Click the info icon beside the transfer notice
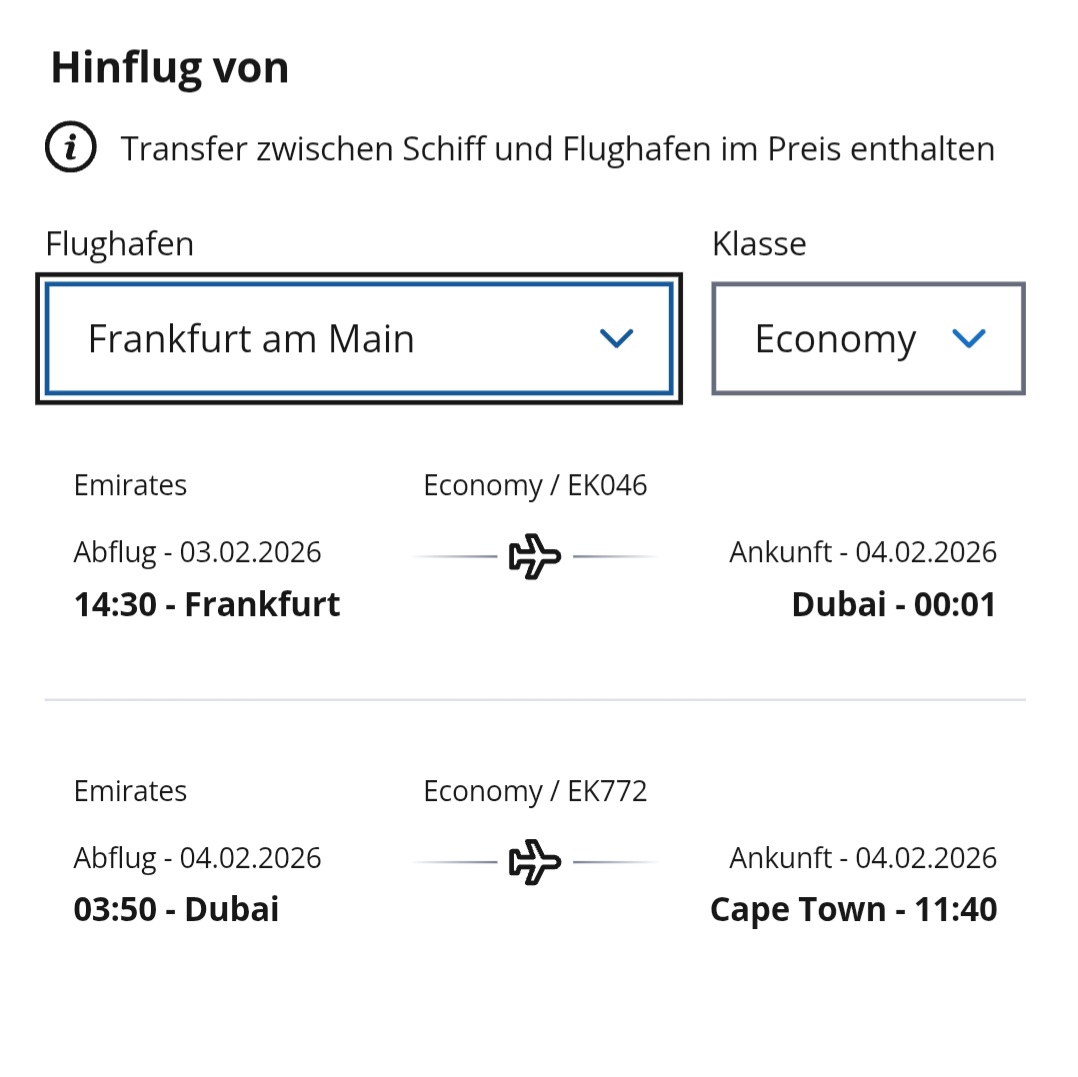 coord(71,149)
